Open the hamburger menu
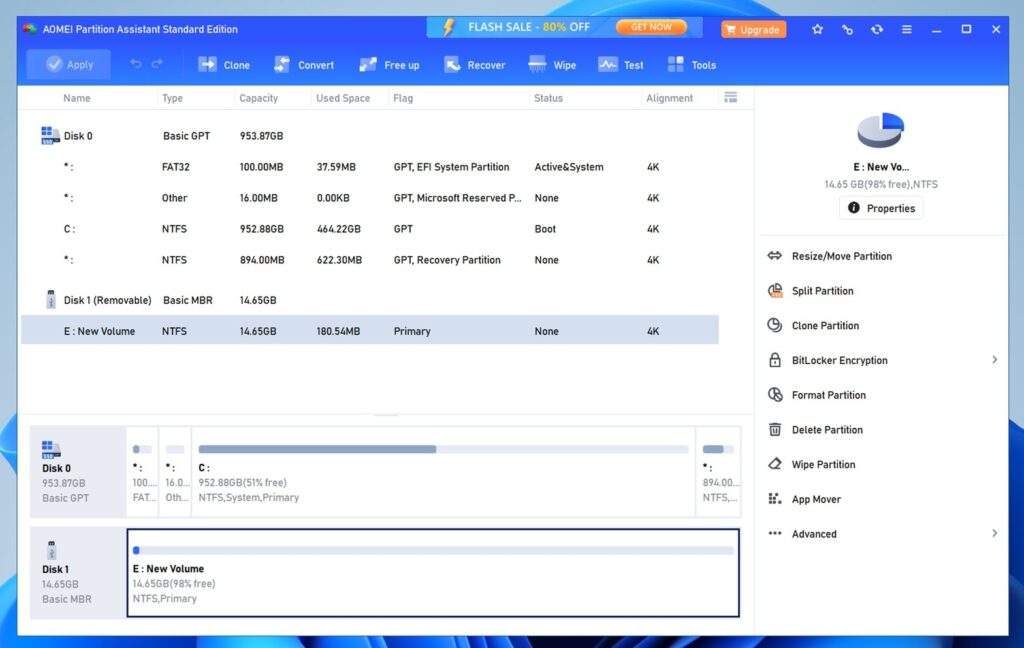 coord(908,29)
